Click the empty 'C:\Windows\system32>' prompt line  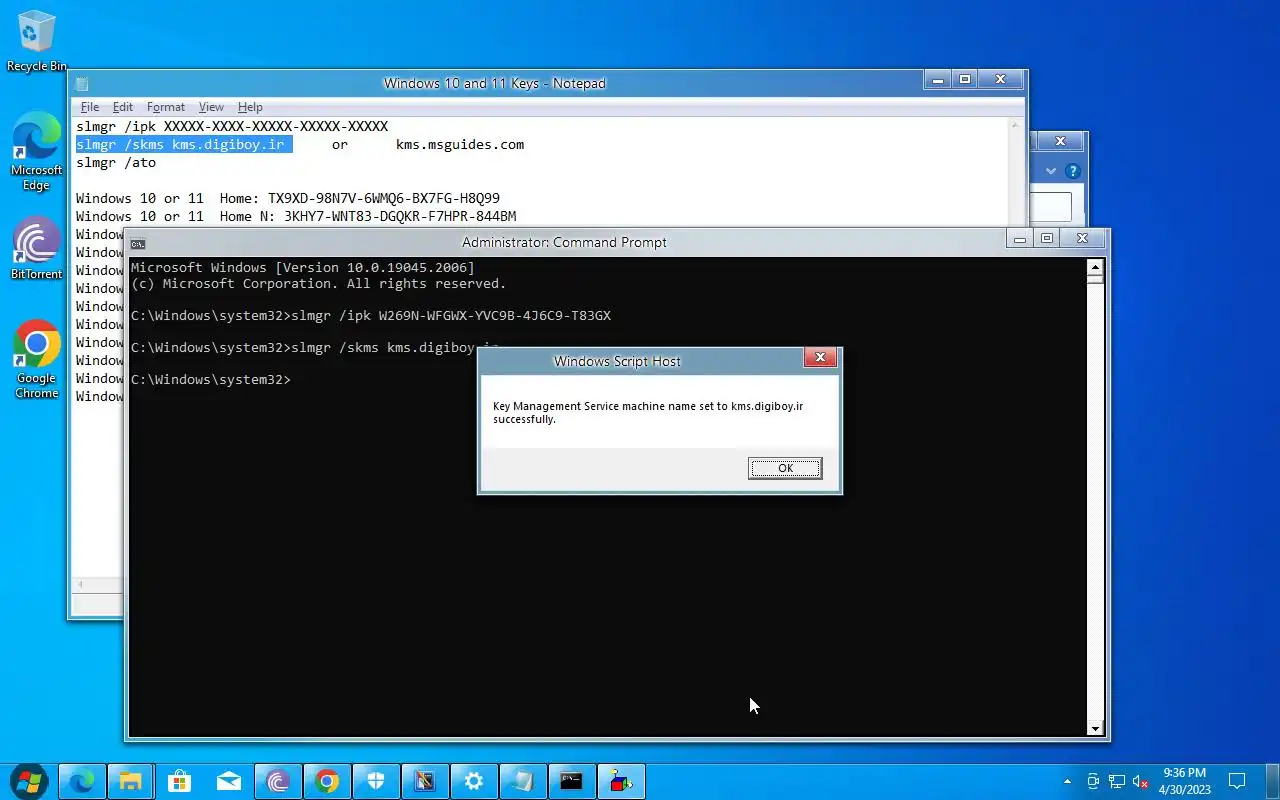coord(211,380)
